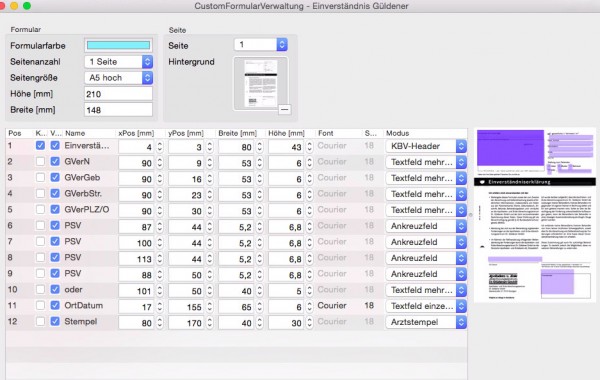Click the xPos [mm] column header
Image resolution: width=600 pixels, height=380 pixels.
[x=136, y=133]
